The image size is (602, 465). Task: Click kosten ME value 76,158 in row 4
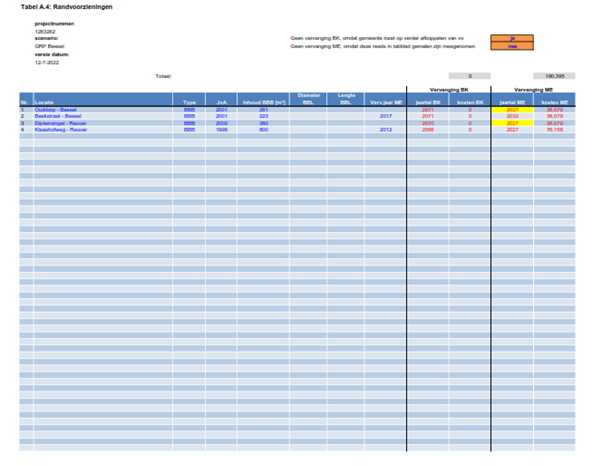[554, 130]
